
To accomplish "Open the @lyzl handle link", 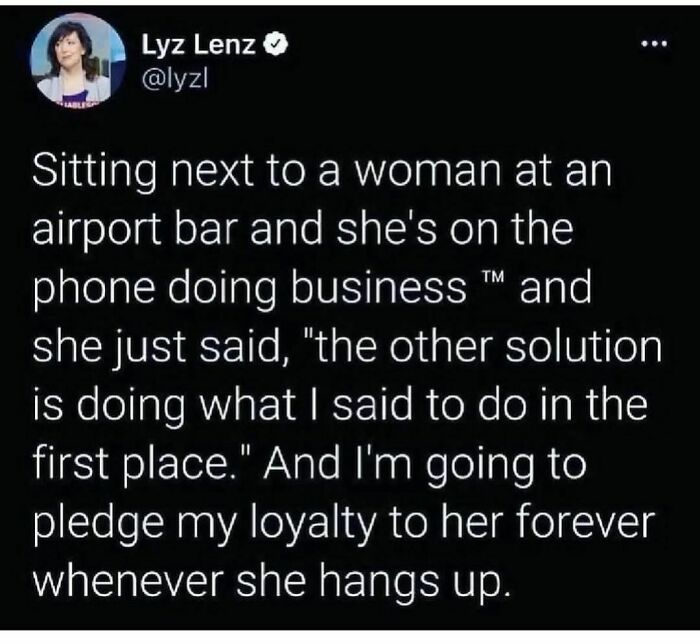I will click(x=175, y=80).
